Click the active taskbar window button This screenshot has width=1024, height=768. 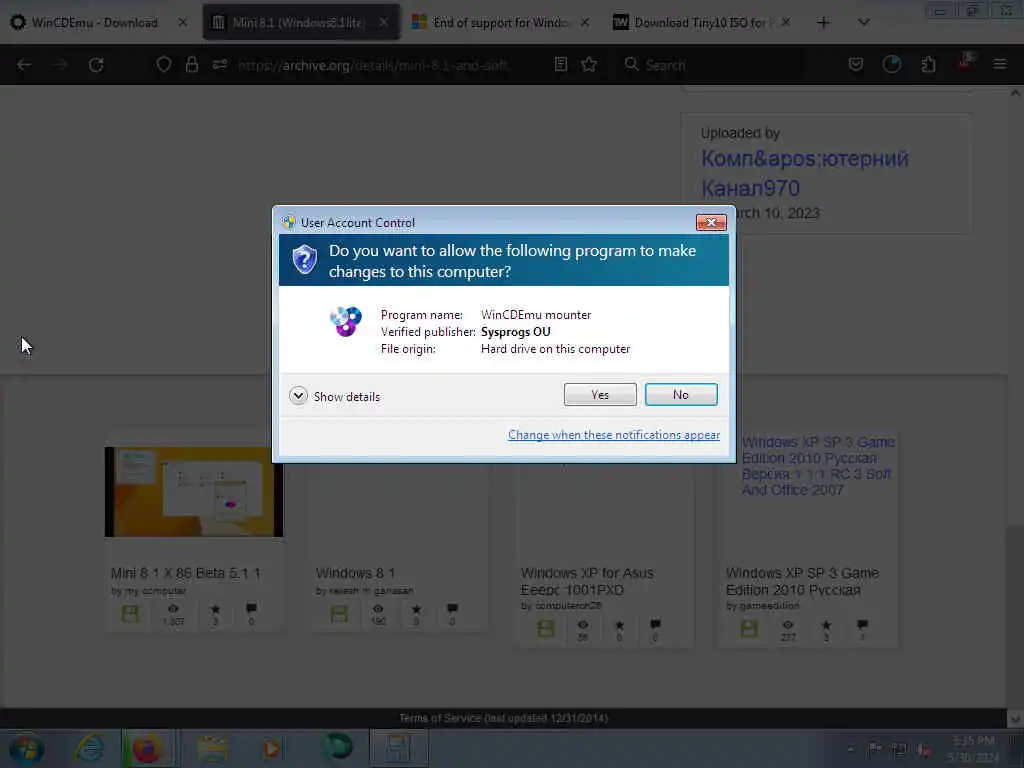point(399,748)
